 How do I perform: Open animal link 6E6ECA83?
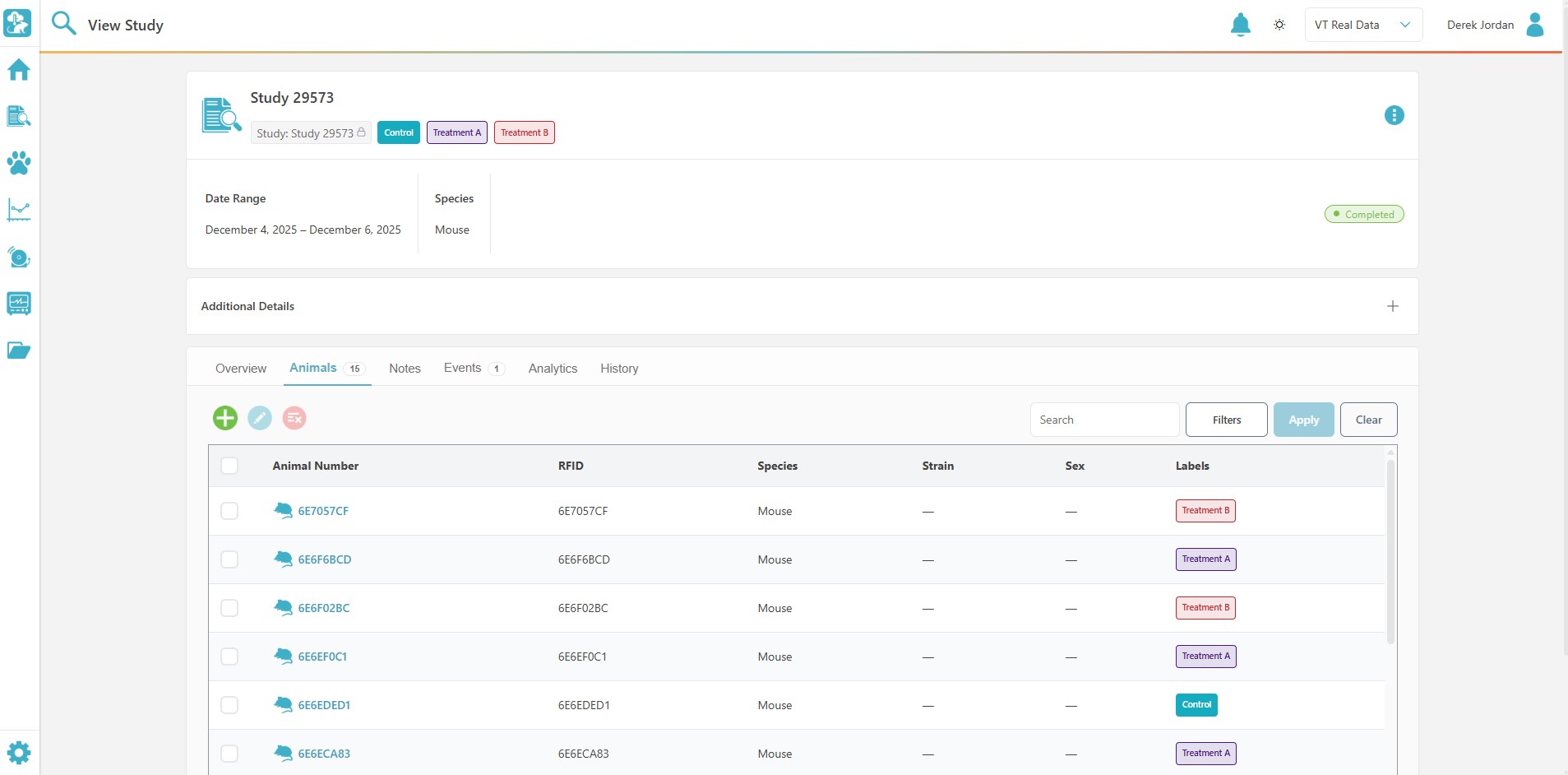pos(324,754)
